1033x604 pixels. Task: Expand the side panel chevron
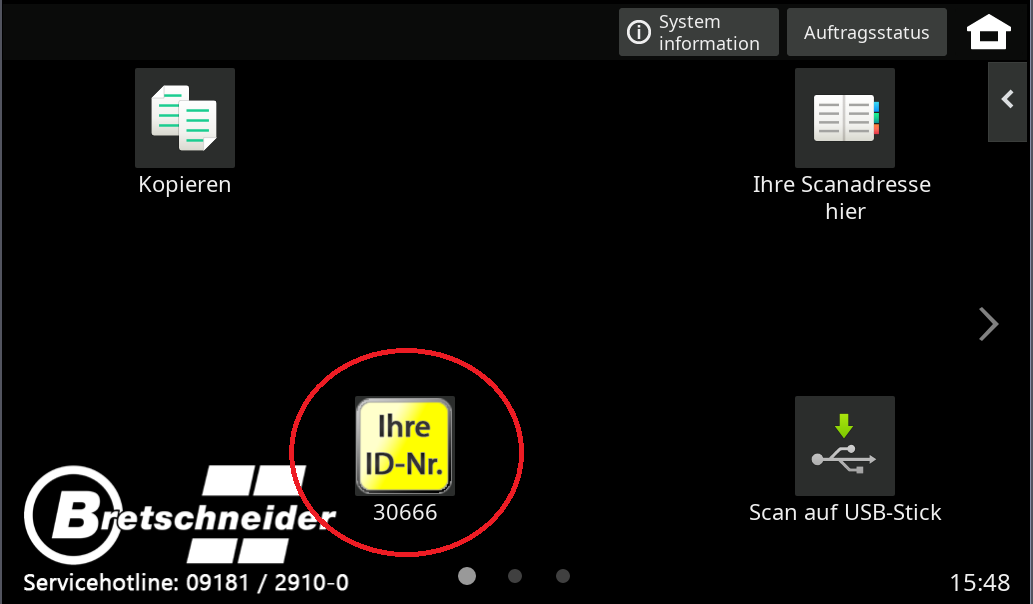click(1008, 100)
